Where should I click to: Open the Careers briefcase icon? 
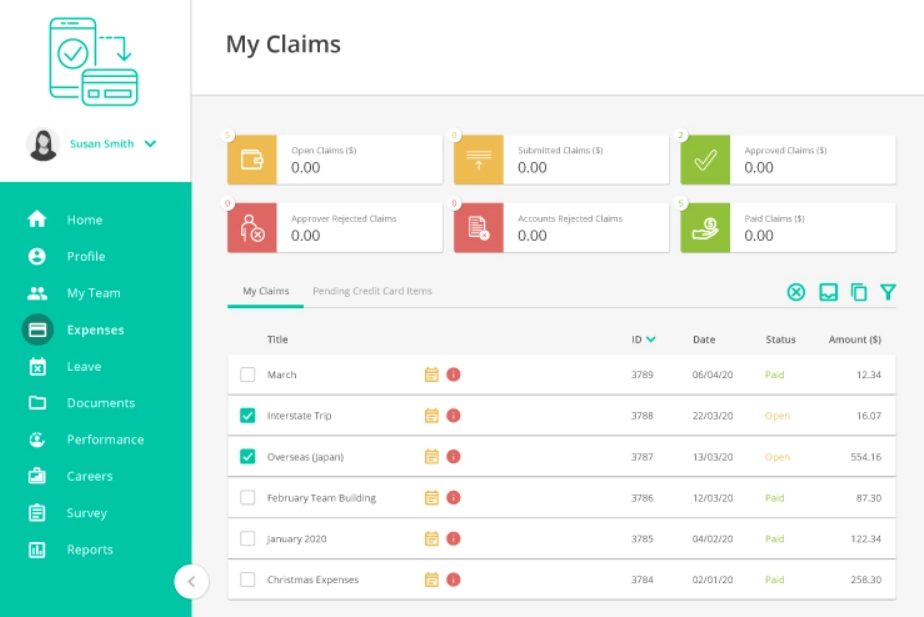point(37,476)
